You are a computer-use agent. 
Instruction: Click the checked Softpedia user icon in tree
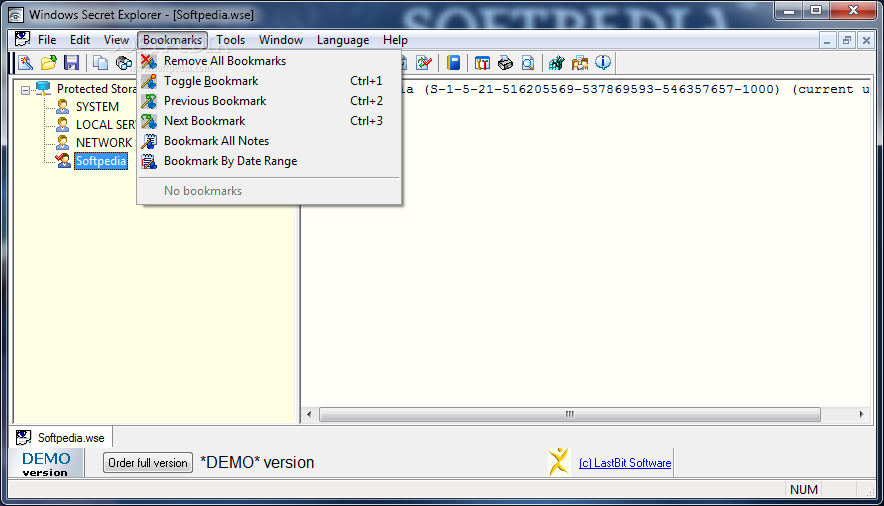click(63, 161)
